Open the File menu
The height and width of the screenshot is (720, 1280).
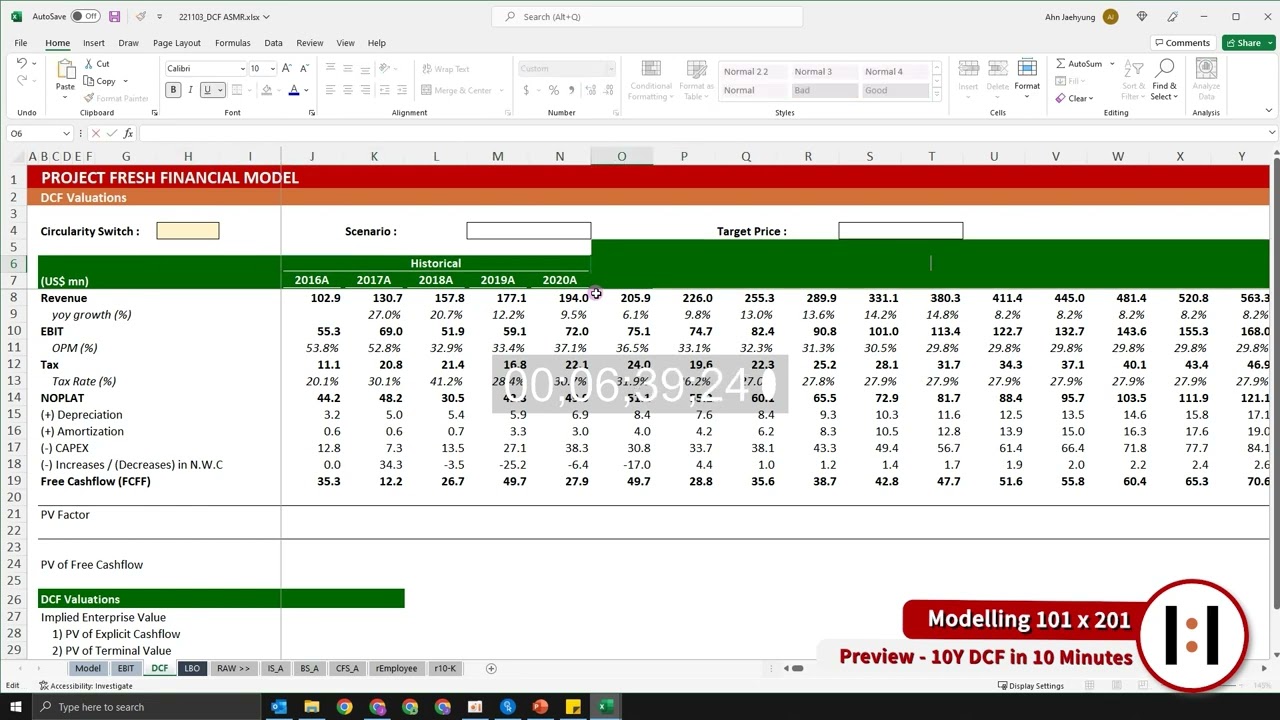pyautogui.click(x=20, y=43)
